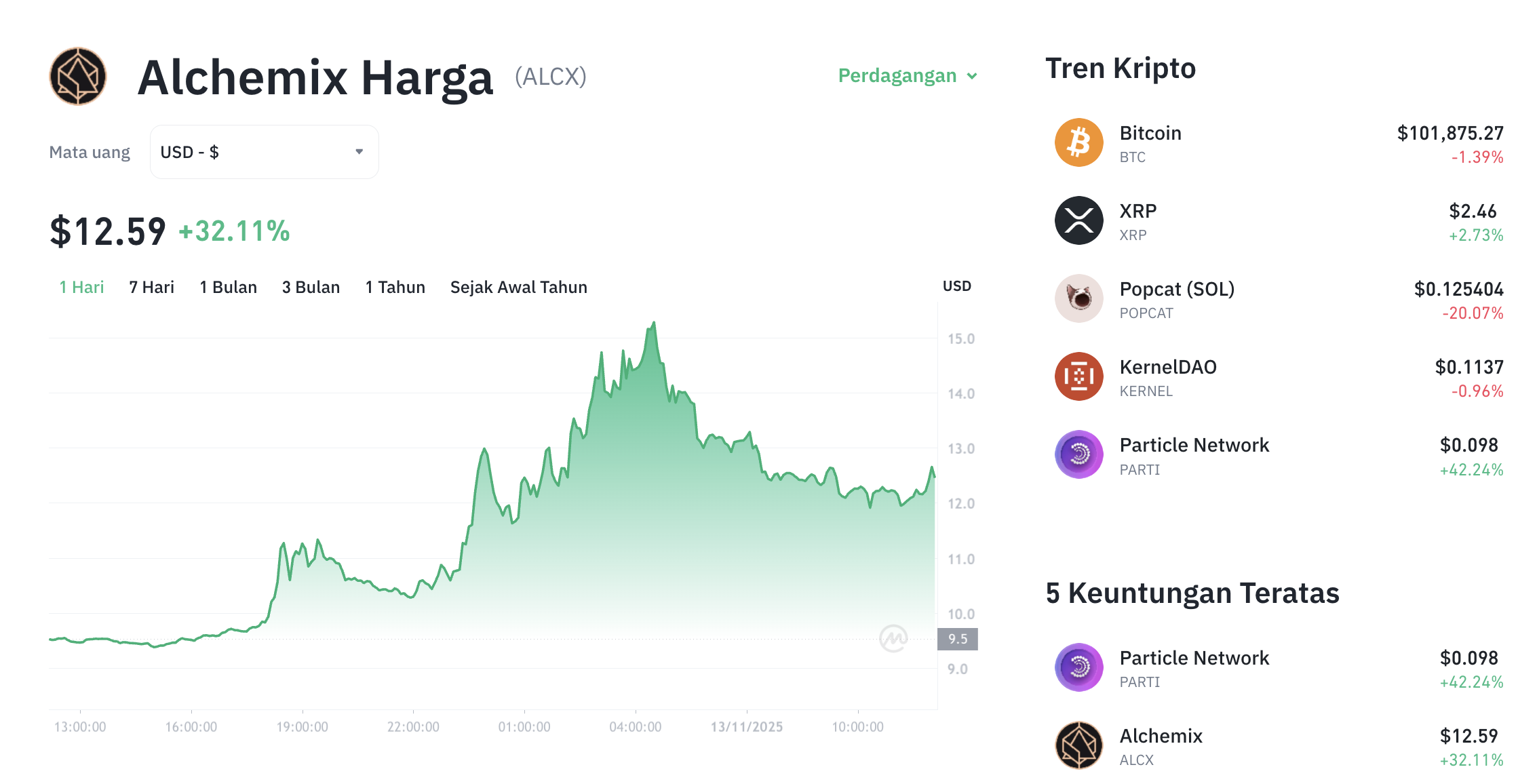Screen dimensions: 1518x784
Task: Switch to Sejak Awal Tahun view
Action: click(518, 287)
